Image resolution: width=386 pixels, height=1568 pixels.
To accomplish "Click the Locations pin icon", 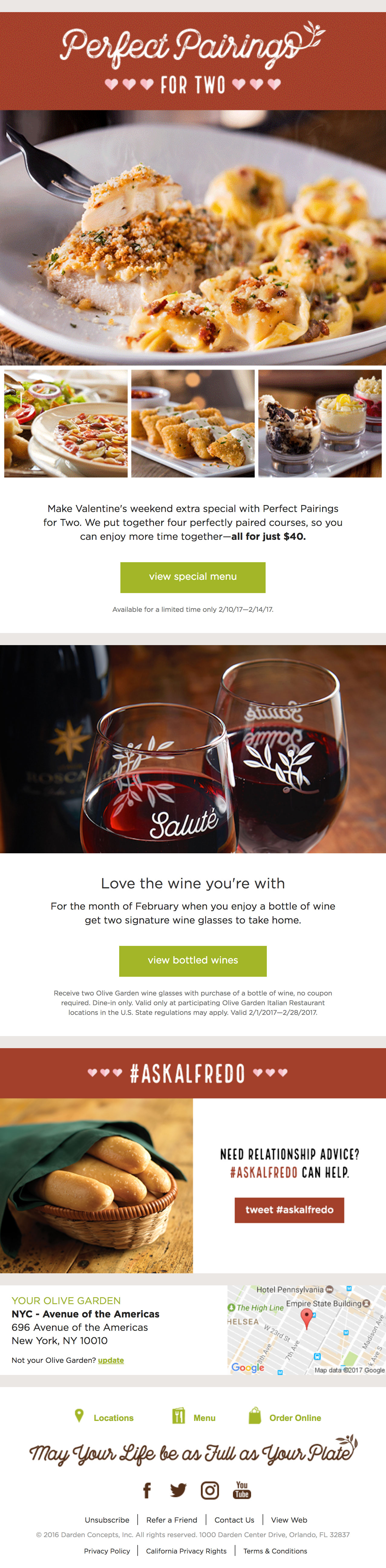I will pos(79,1415).
